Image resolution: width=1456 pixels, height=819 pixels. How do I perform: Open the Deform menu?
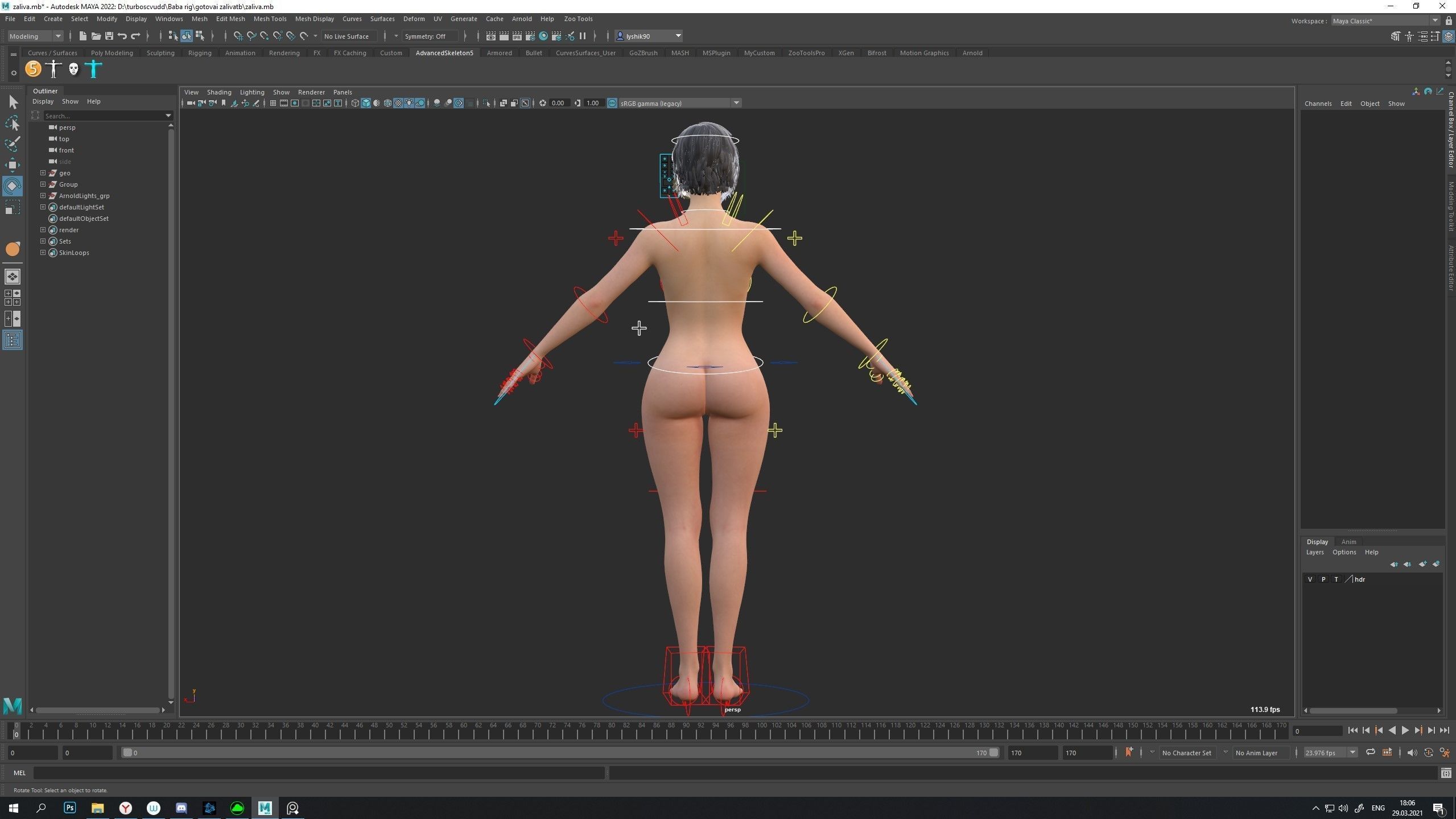pos(414,19)
